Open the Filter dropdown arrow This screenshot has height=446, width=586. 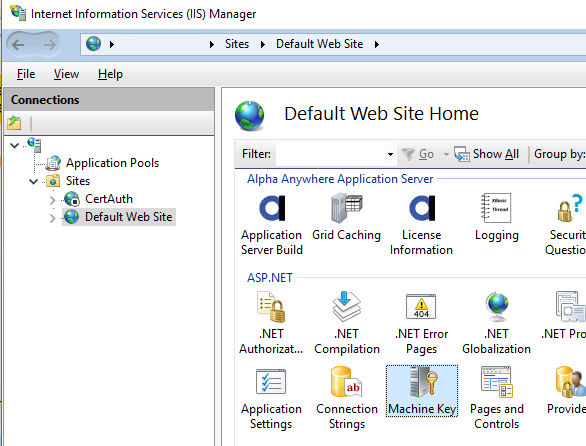[x=391, y=154]
